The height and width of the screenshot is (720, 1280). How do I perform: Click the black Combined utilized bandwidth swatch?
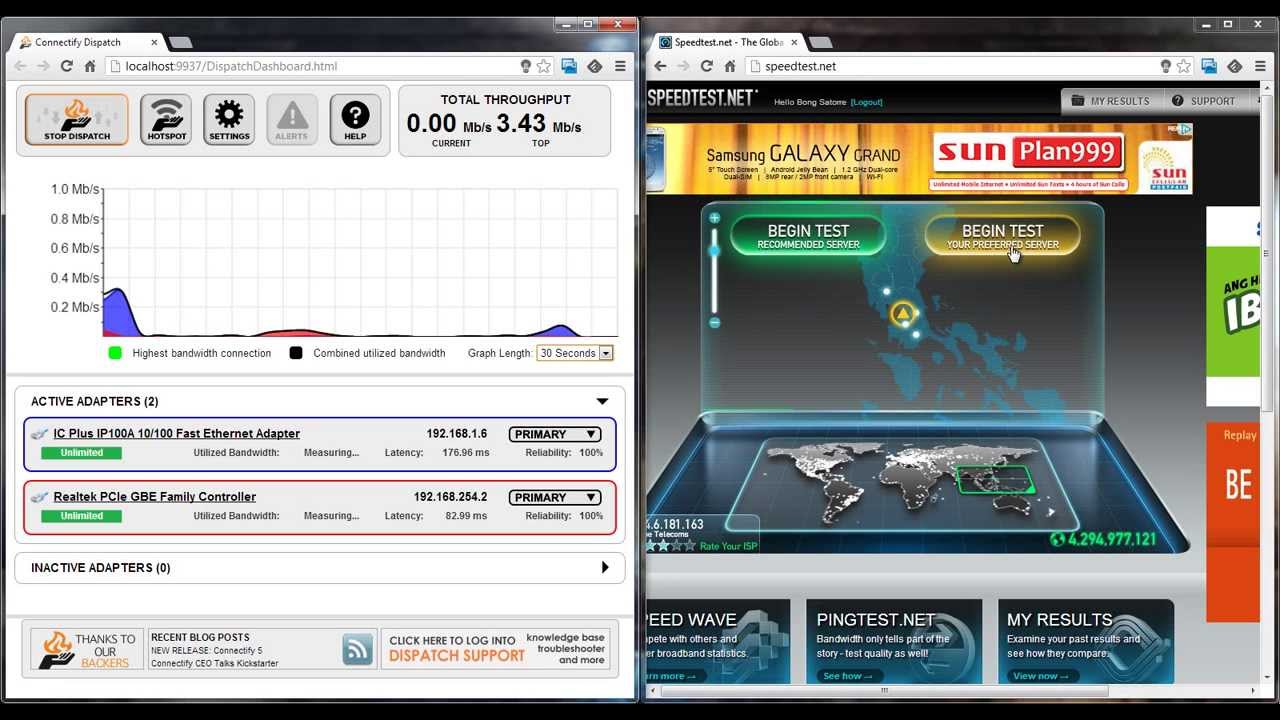coord(296,353)
